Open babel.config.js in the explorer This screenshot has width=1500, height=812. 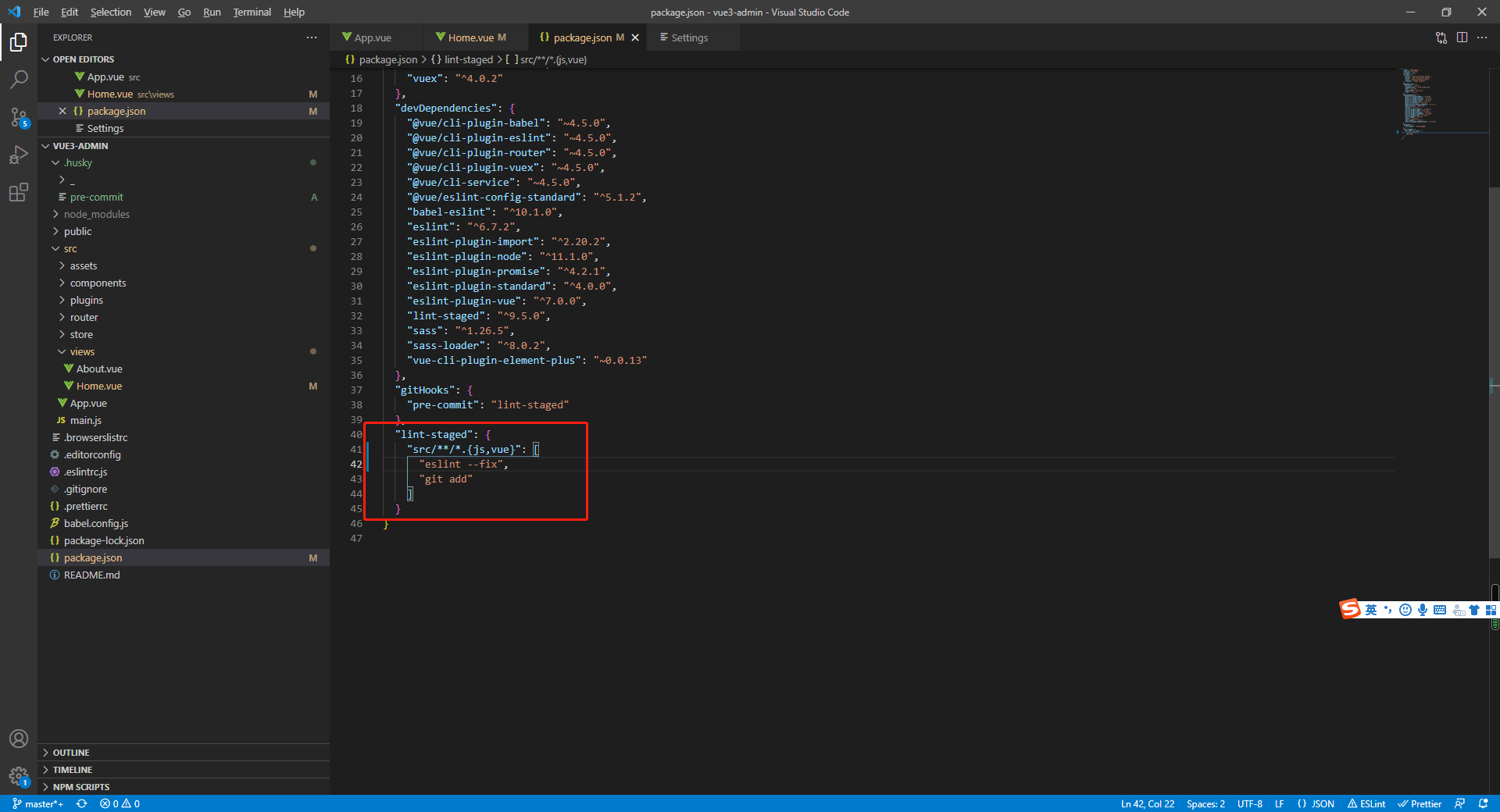(183, 523)
